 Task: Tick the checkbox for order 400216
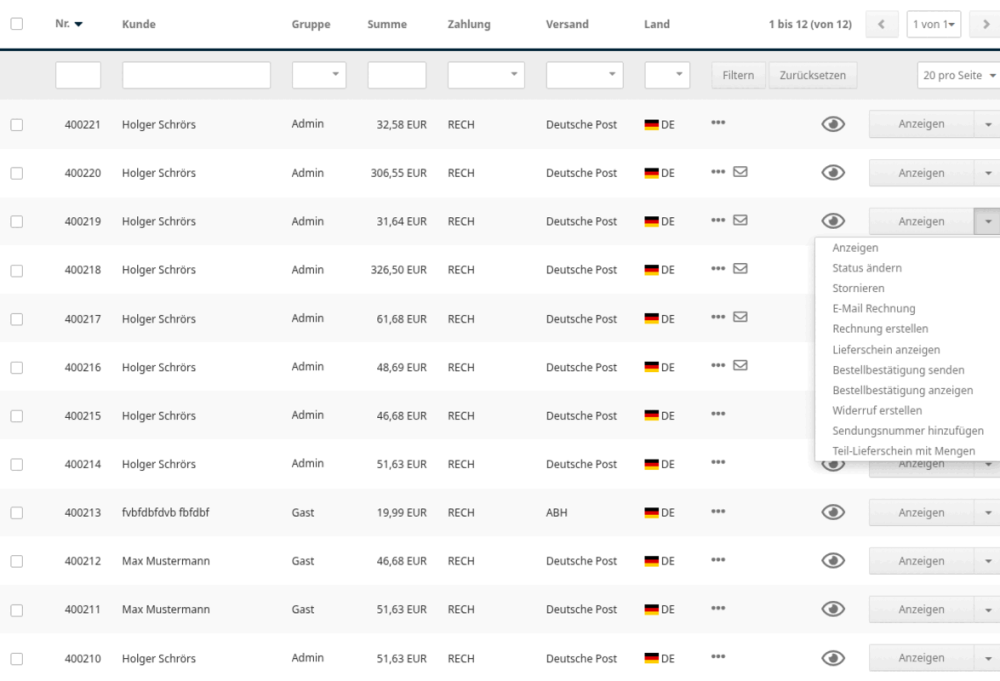pos(17,367)
